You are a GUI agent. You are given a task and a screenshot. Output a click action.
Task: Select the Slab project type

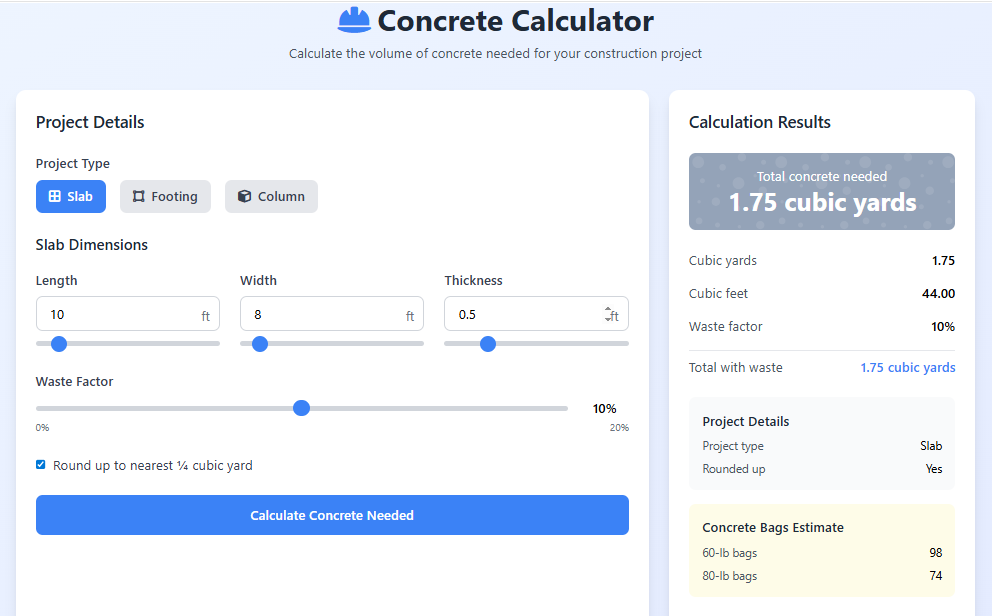click(71, 197)
